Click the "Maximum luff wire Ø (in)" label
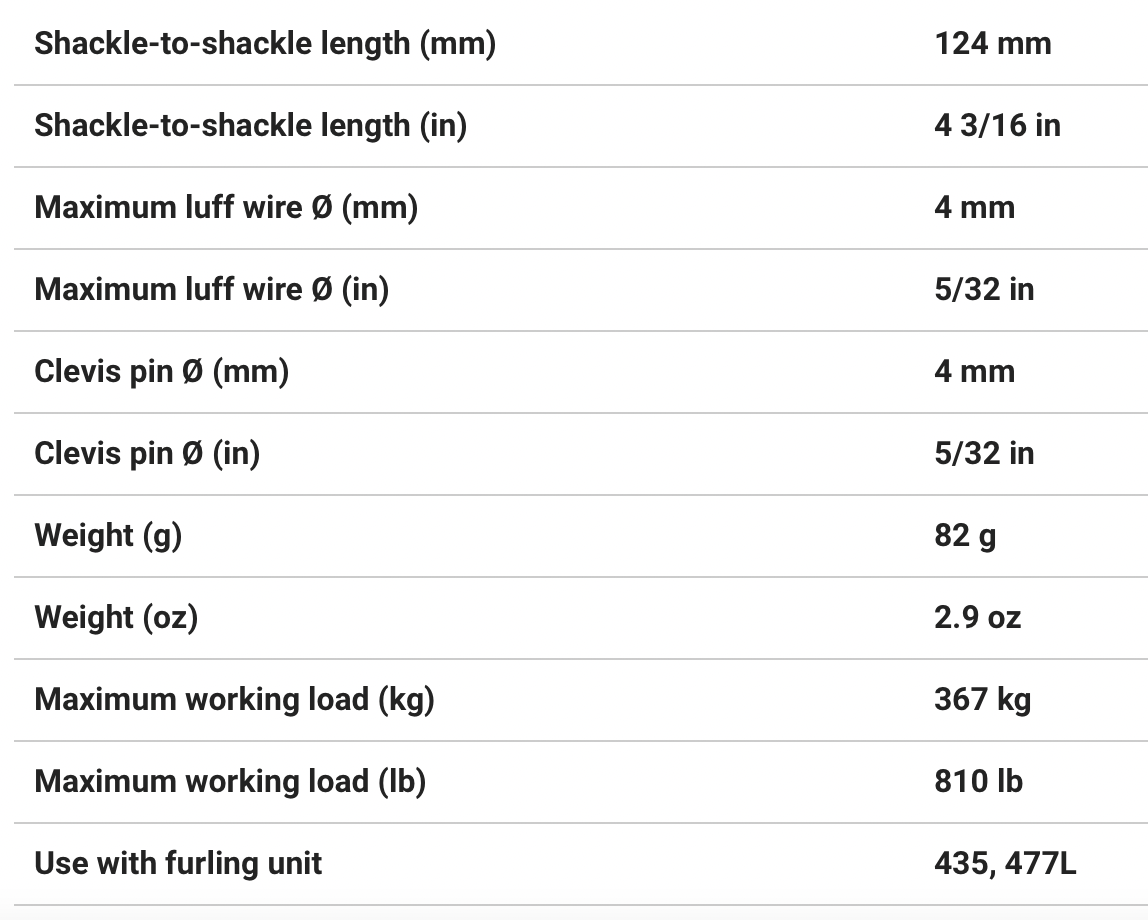This screenshot has width=1148, height=920. coord(211,290)
